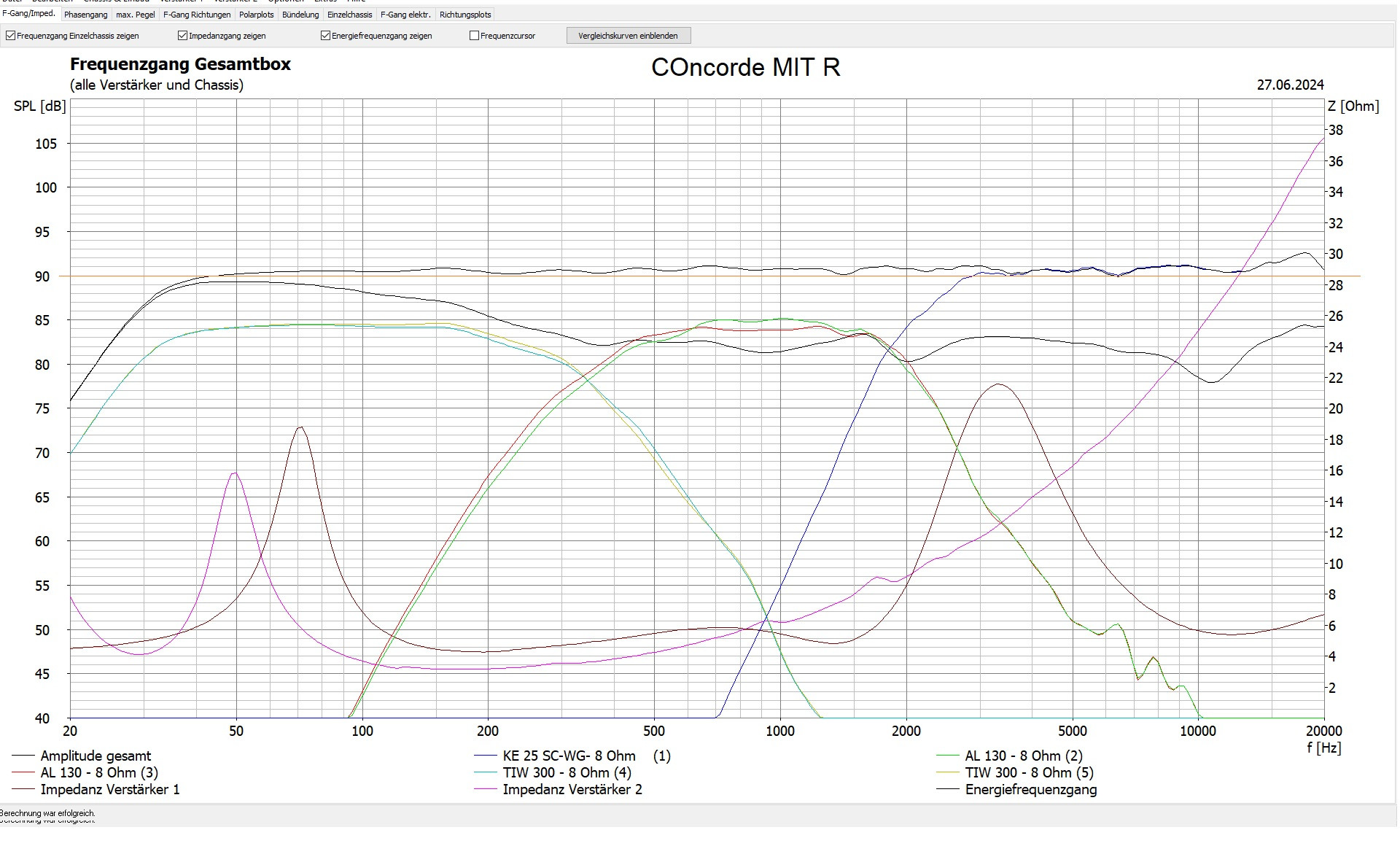Open the Richtungsplots tab
Screen dimensions: 1400x846
[x=465, y=15]
